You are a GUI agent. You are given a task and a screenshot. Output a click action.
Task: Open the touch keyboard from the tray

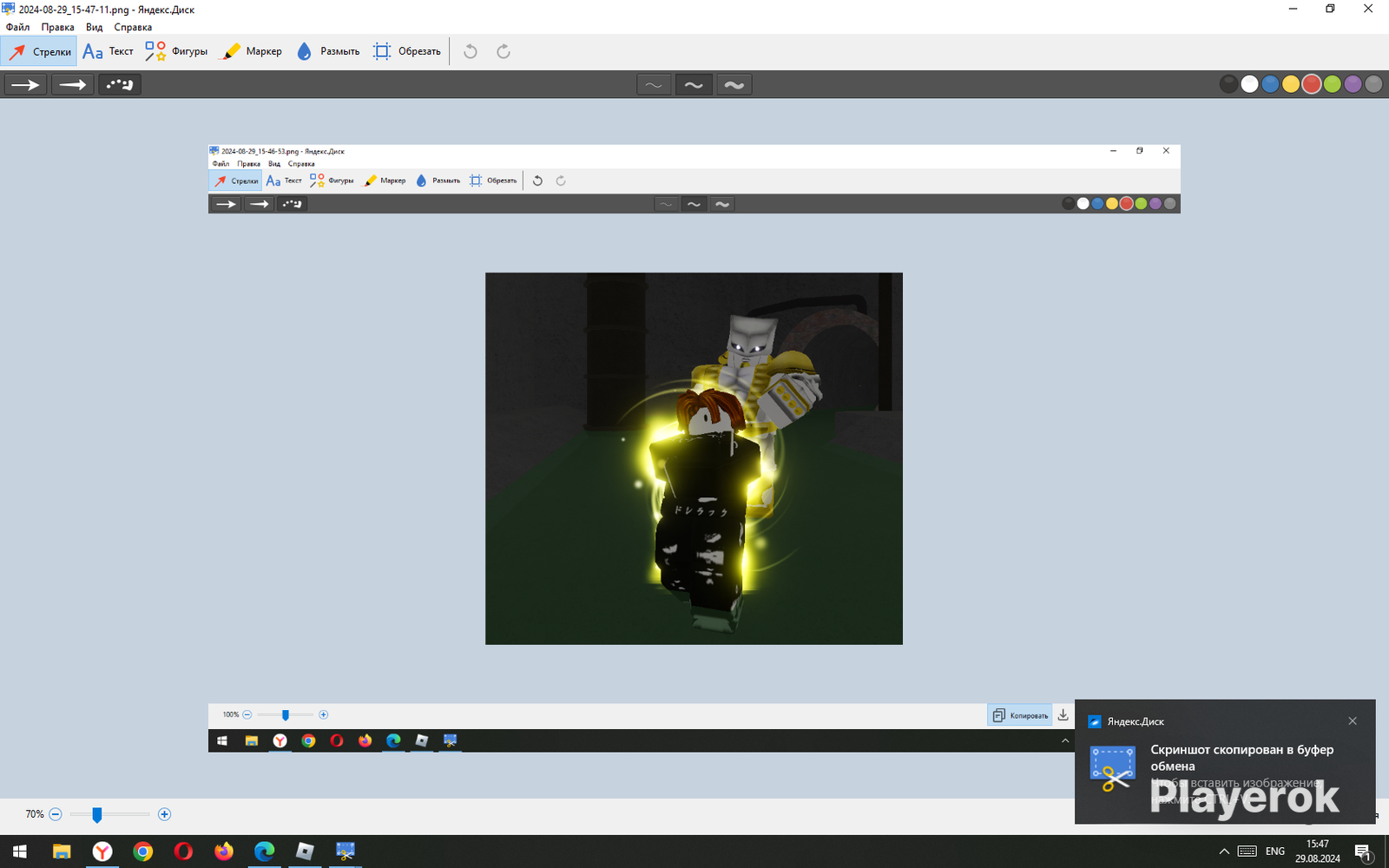[1247, 852]
